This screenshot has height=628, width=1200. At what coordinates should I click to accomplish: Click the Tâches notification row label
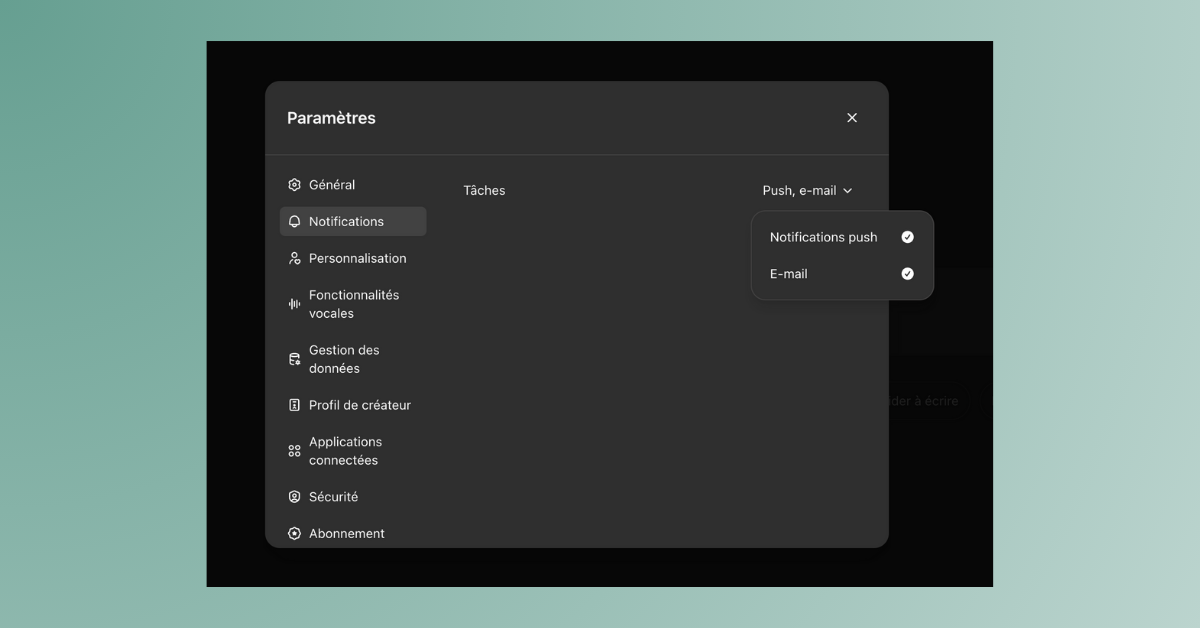click(x=484, y=190)
